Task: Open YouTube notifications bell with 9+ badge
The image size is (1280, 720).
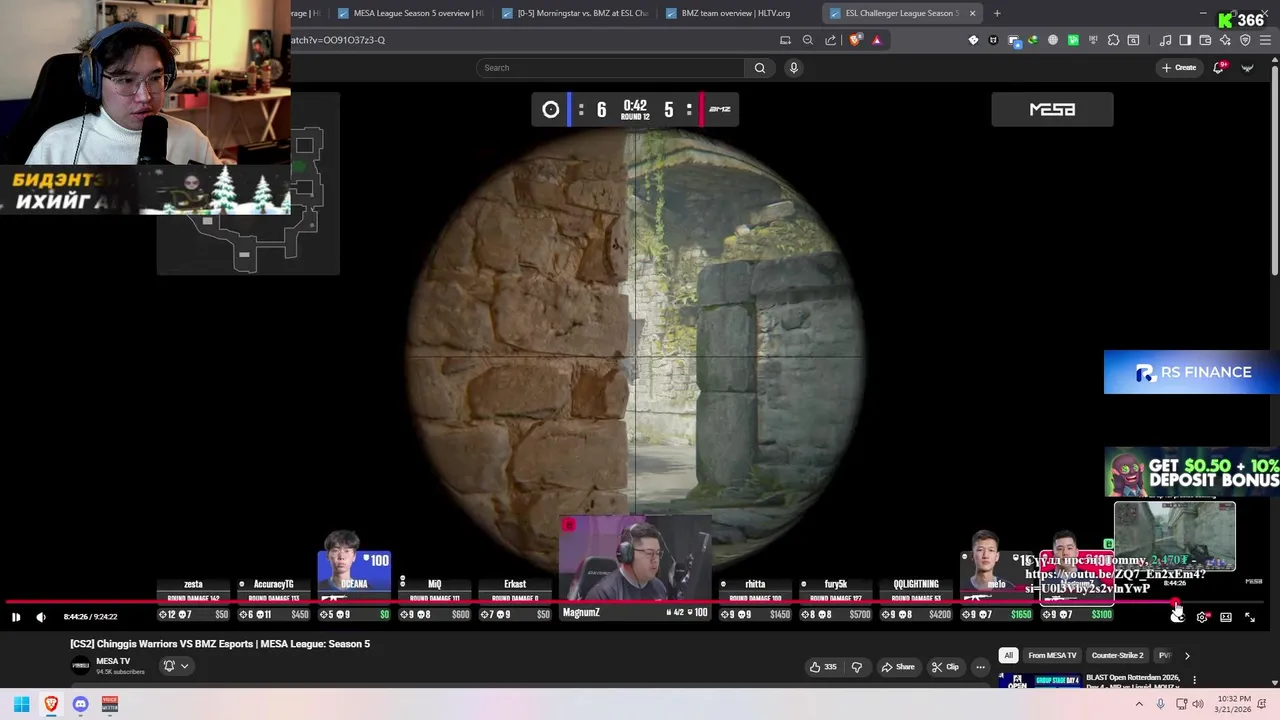Action: click(x=1219, y=68)
